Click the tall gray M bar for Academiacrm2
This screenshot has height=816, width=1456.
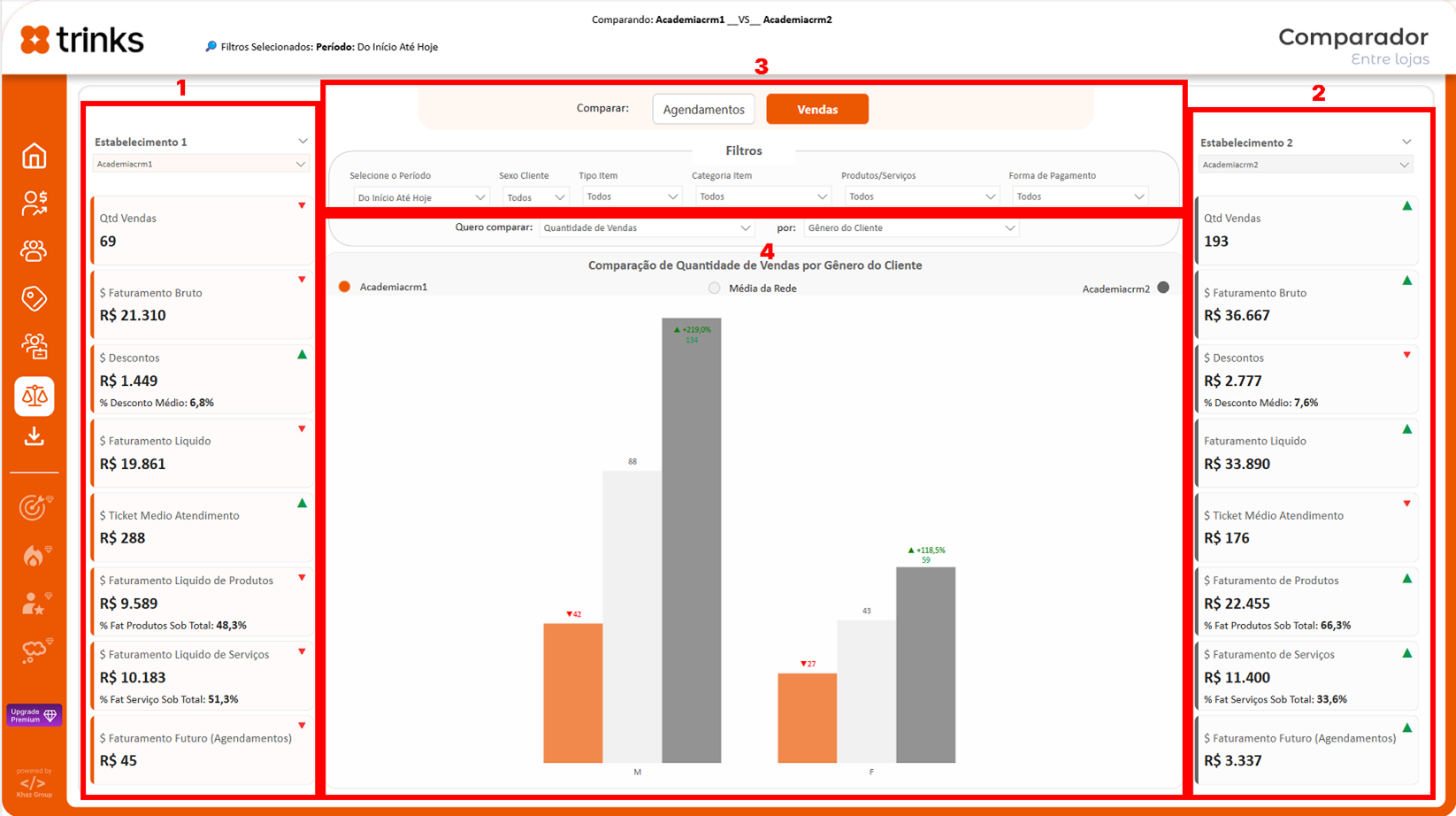(691, 549)
